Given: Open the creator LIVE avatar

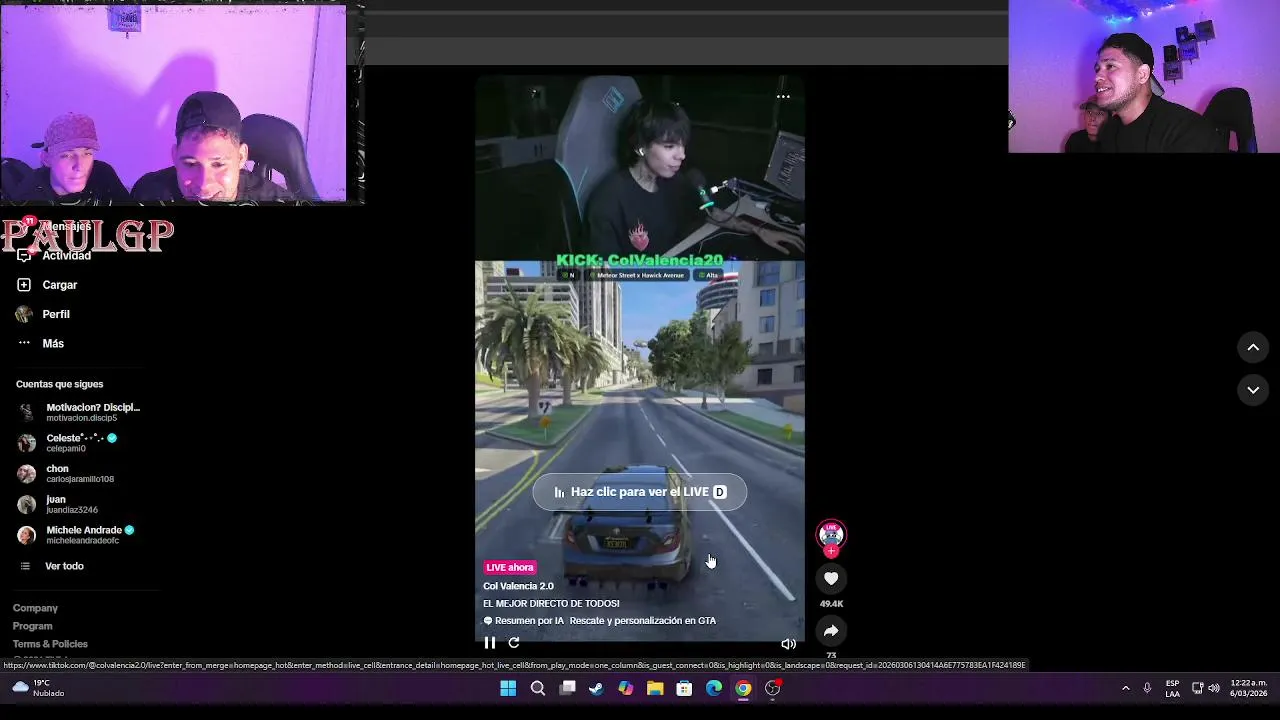Looking at the screenshot, I should (831, 533).
